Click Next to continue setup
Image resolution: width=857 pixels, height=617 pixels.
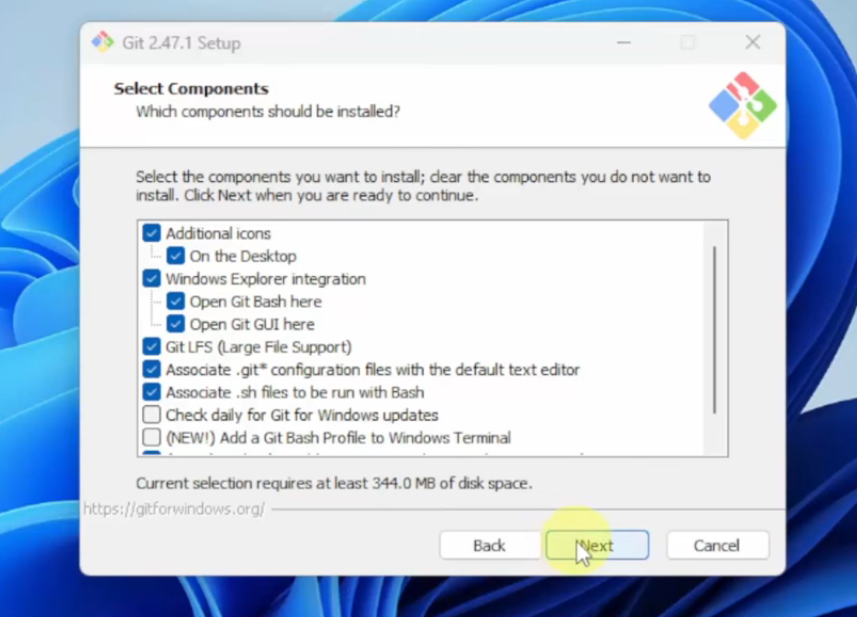[x=597, y=545]
